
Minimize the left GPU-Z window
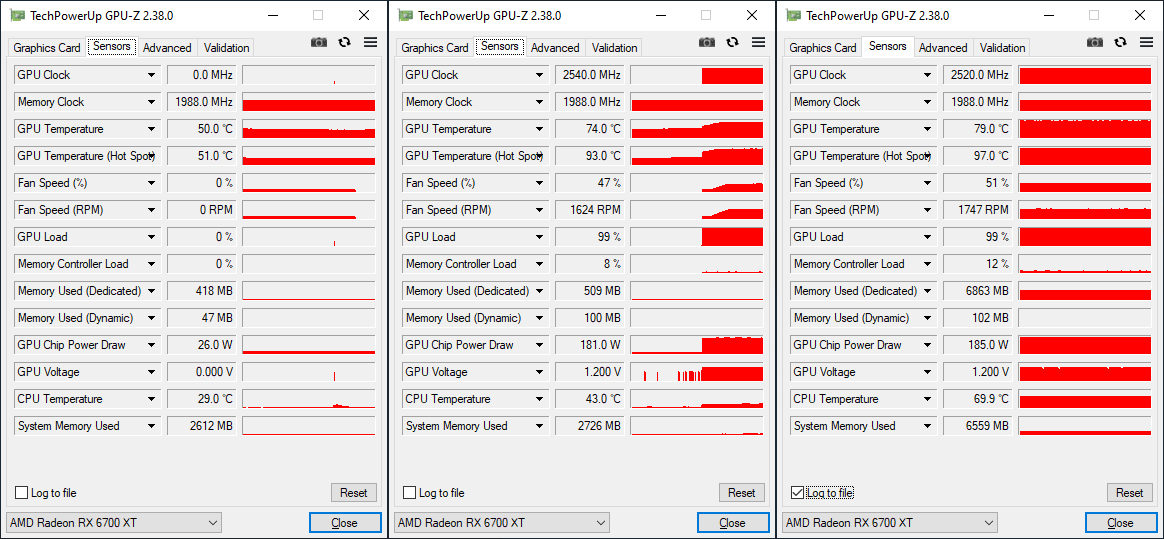[271, 15]
